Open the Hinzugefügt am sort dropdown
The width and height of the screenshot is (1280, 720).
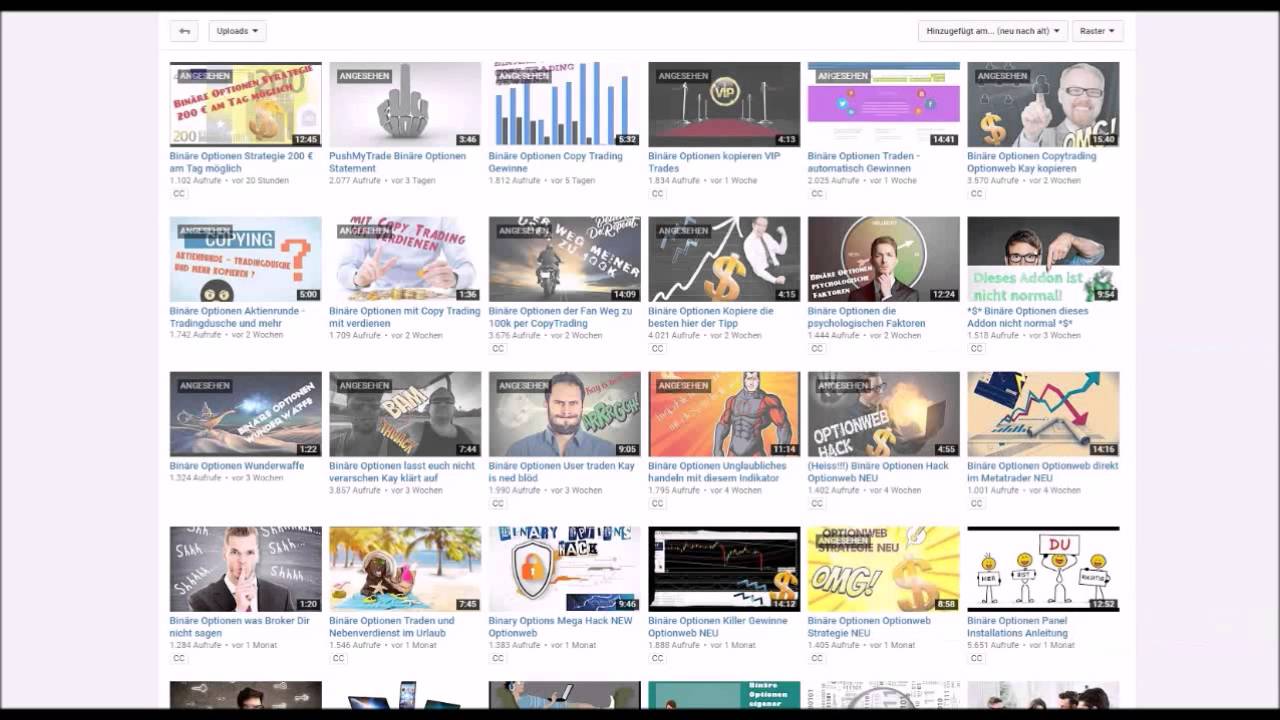point(993,31)
